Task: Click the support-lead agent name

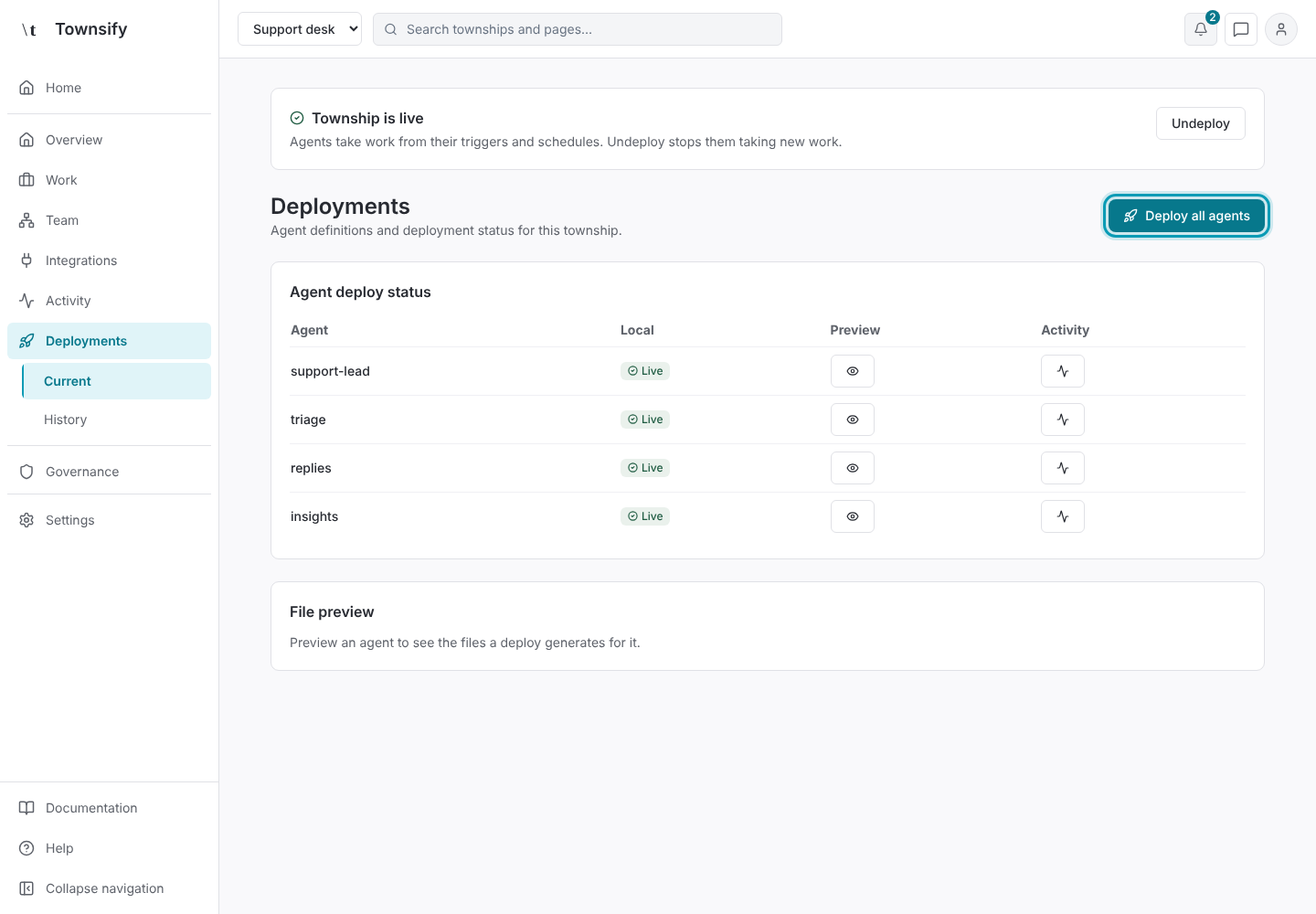Action: point(330,371)
